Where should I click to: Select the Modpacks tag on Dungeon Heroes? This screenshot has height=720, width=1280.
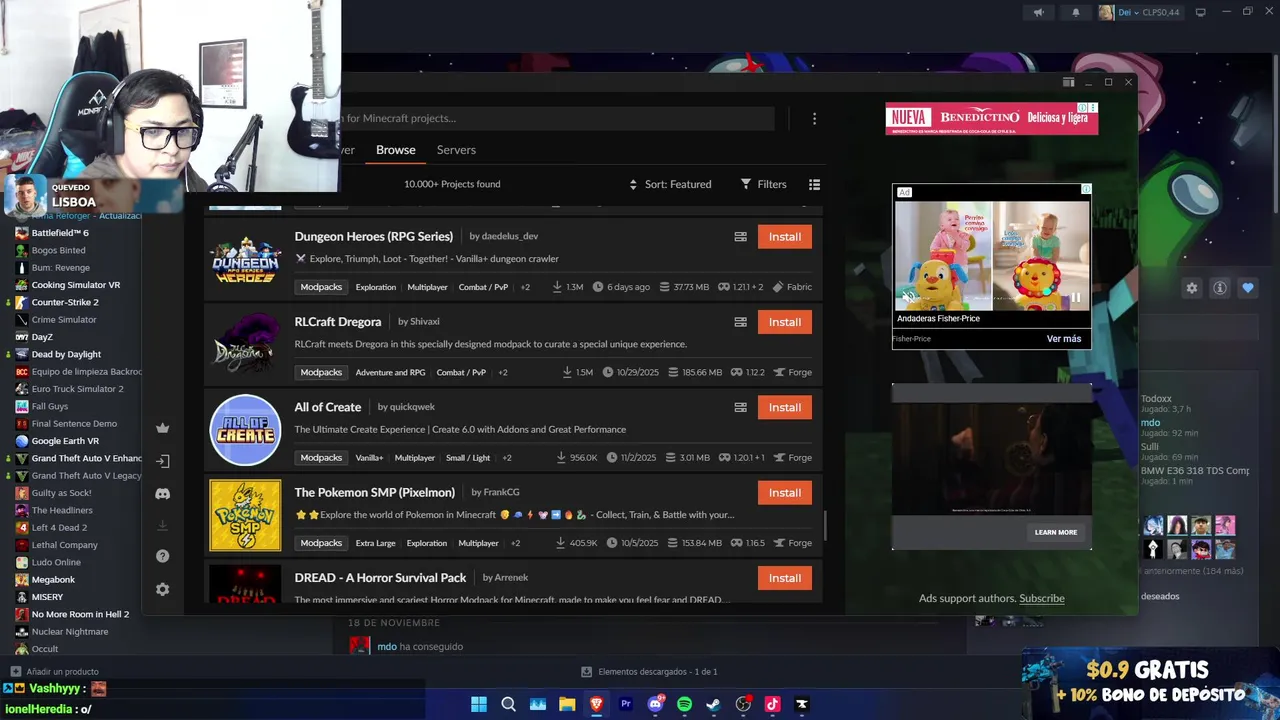[321, 287]
